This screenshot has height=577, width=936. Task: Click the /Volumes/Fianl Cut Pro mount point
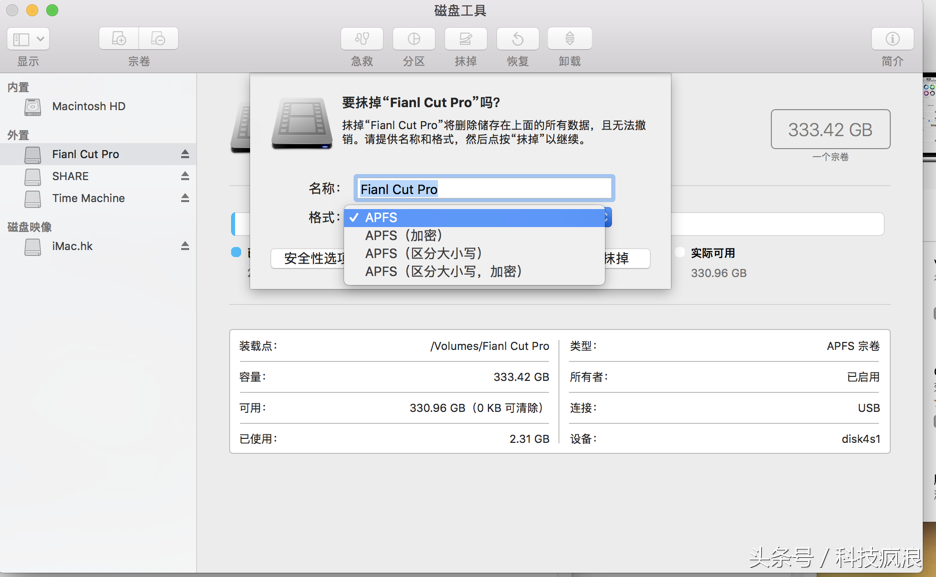click(489, 346)
